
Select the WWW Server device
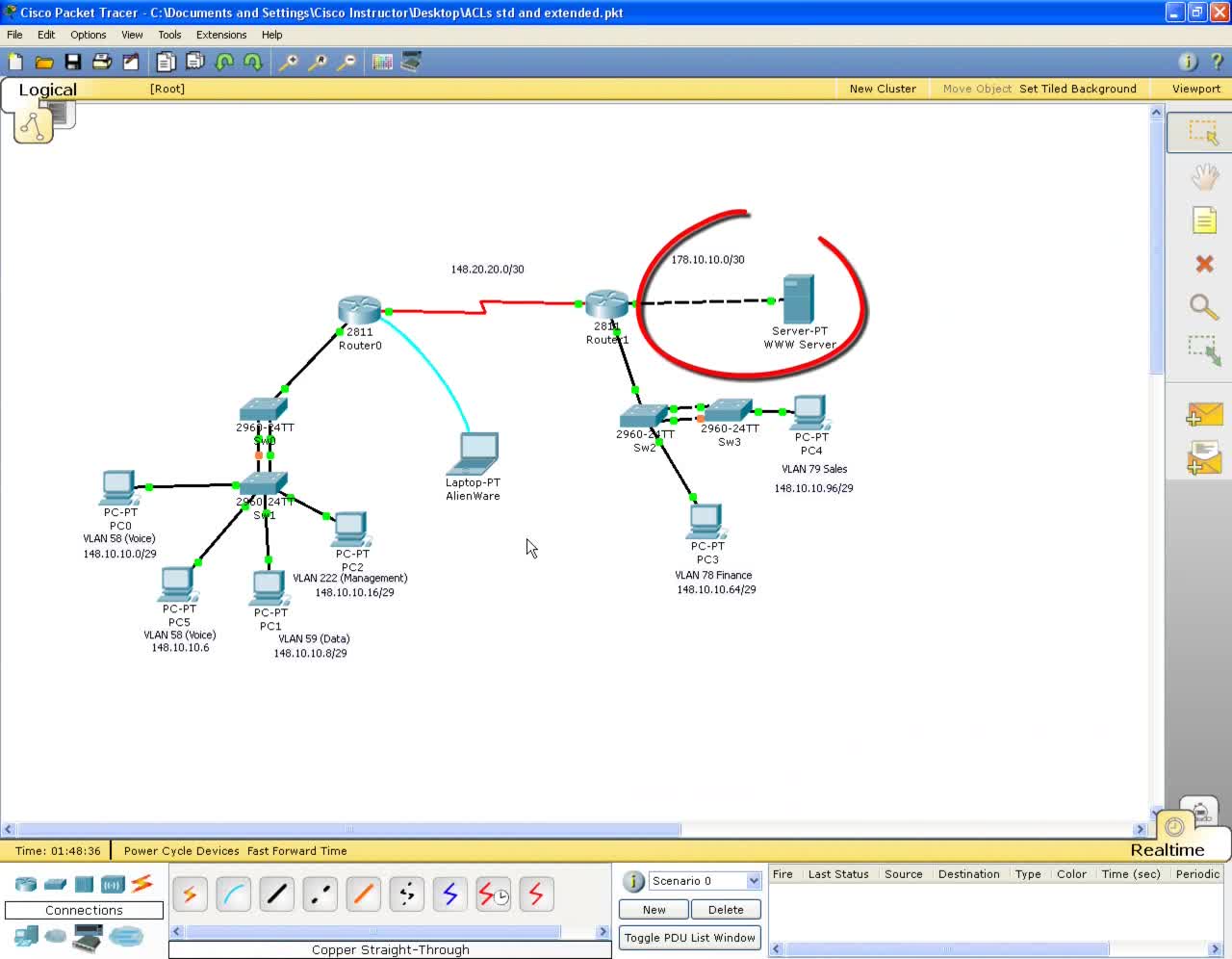click(x=798, y=299)
